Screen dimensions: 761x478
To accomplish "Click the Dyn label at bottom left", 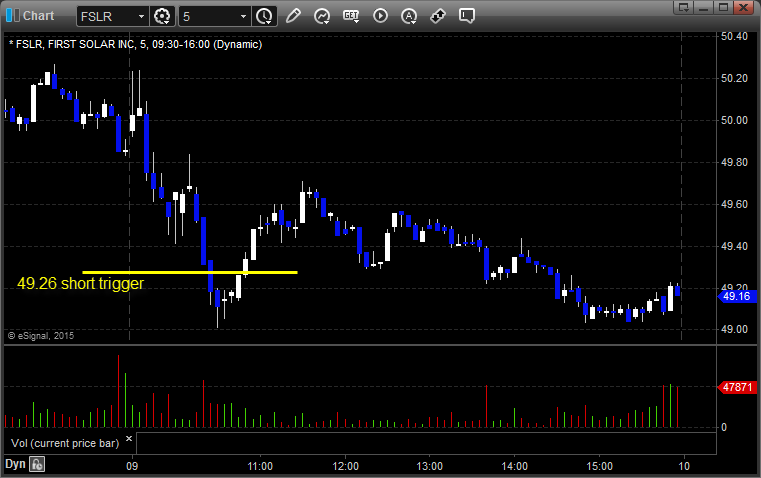I will [15, 464].
